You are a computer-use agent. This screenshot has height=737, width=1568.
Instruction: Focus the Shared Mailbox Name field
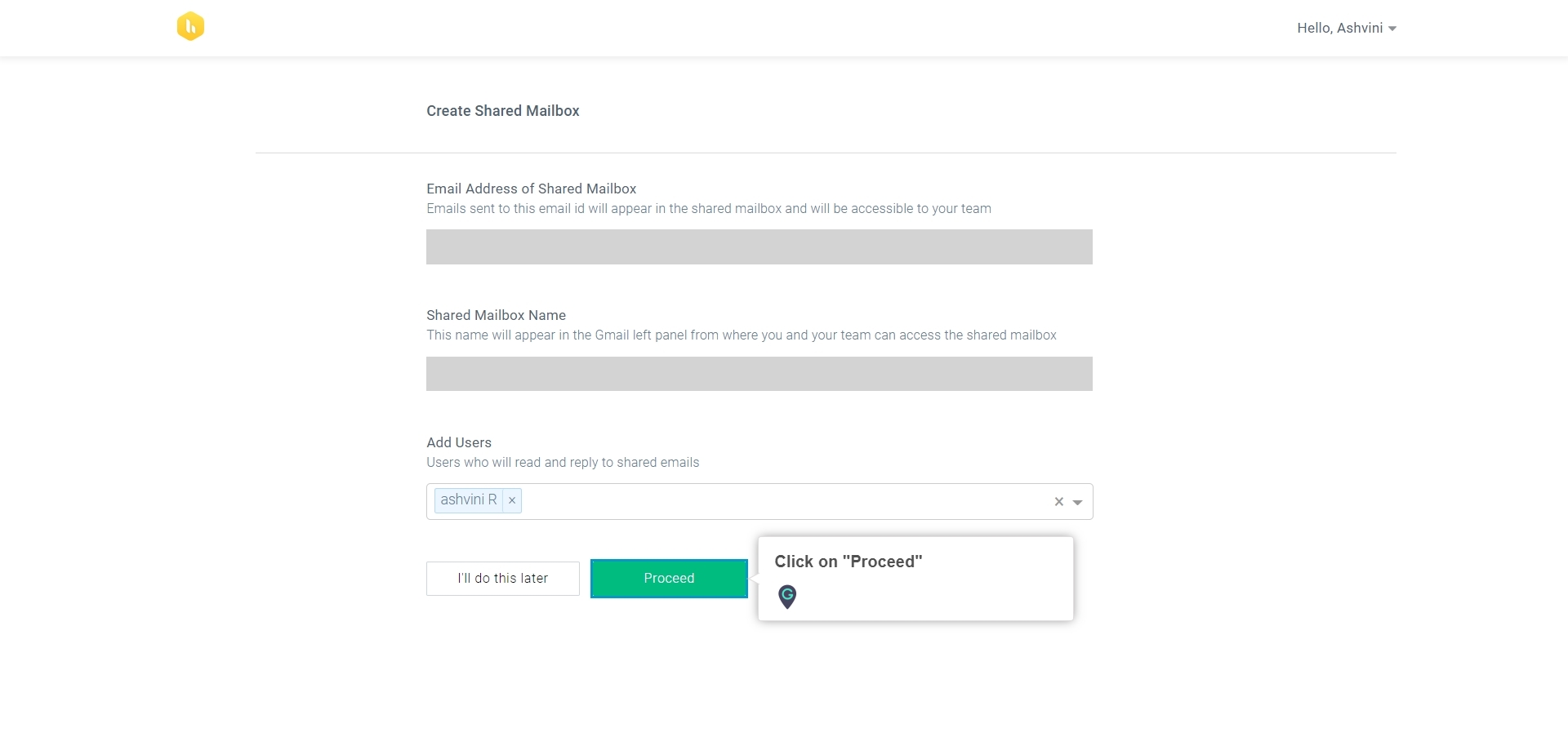tap(759, 374)
